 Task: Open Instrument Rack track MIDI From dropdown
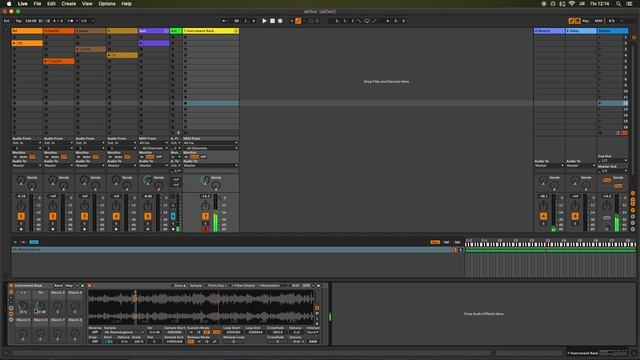pyautogui.click(x=211, y=143)
